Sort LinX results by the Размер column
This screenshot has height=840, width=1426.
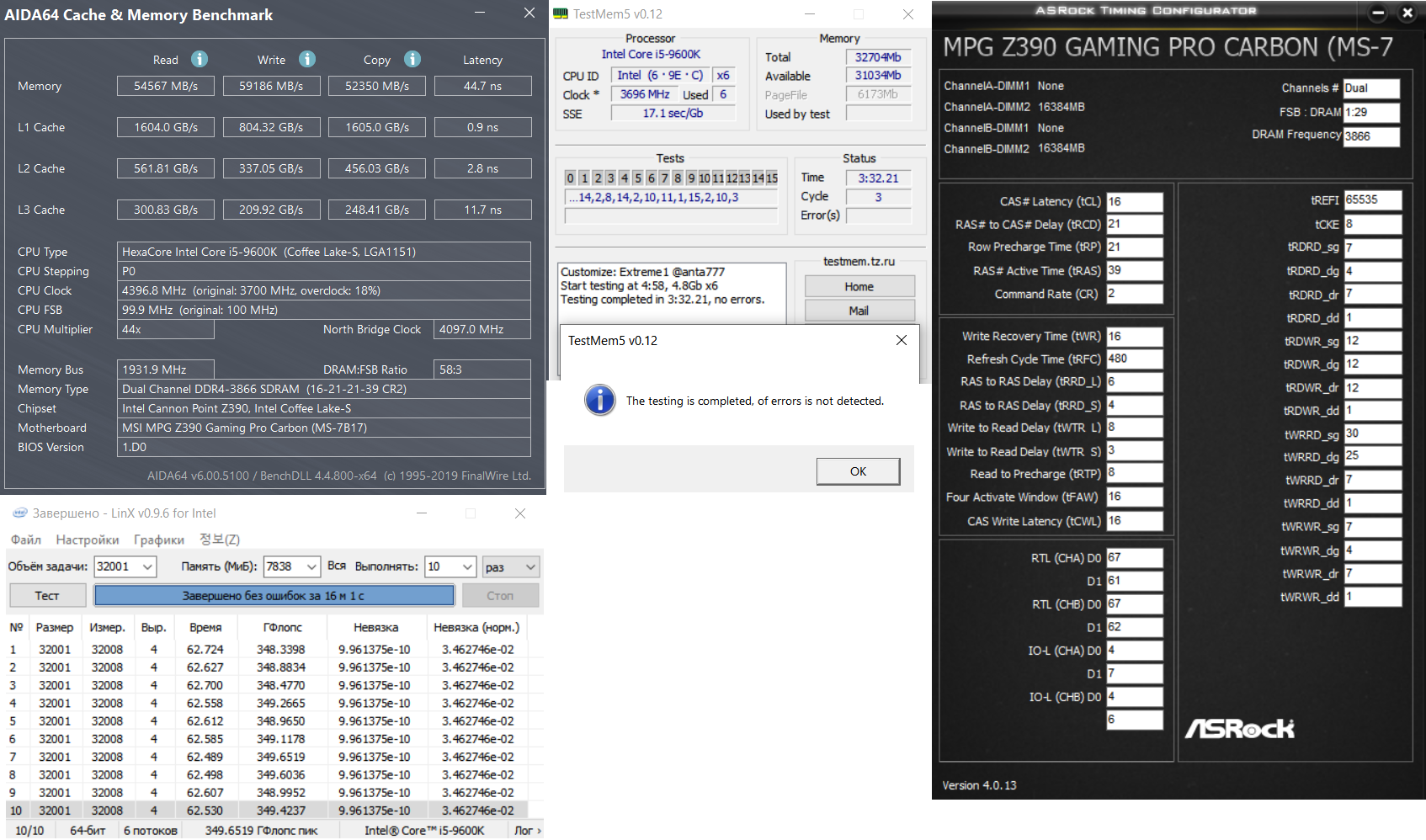tap(55, 628)
